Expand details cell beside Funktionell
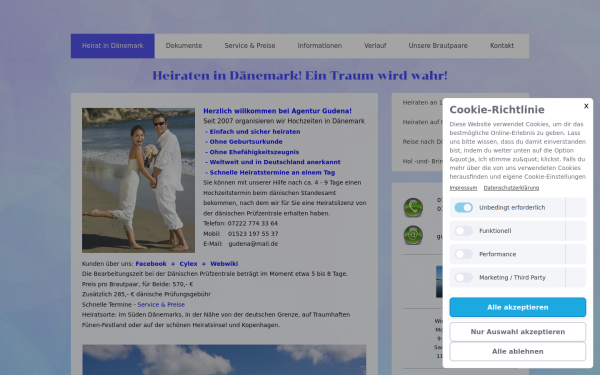 pos(576,231)
